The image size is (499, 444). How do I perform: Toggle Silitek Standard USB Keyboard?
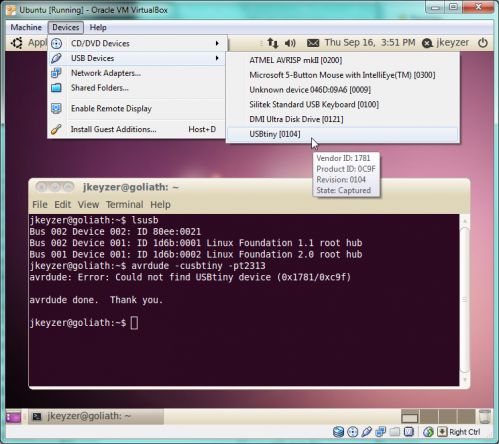click(x=343, y=104)
